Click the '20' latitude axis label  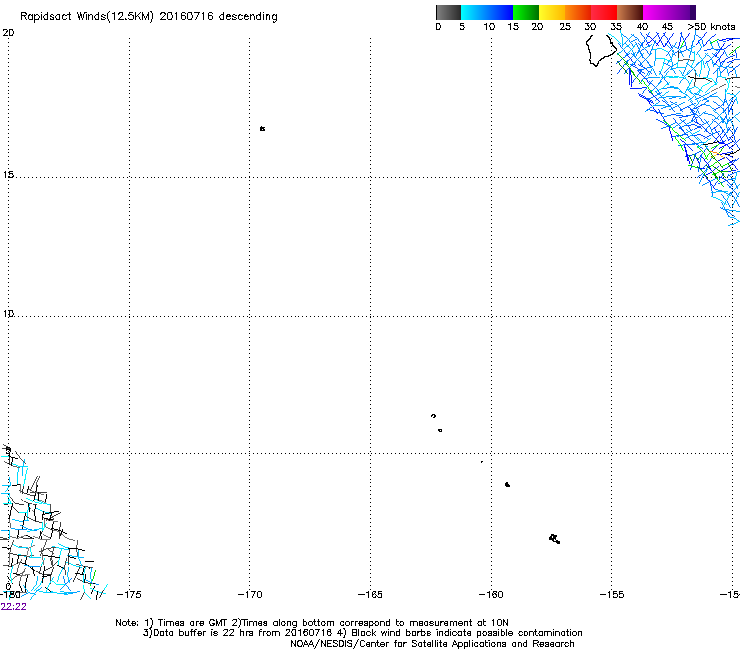pos(8,33)
